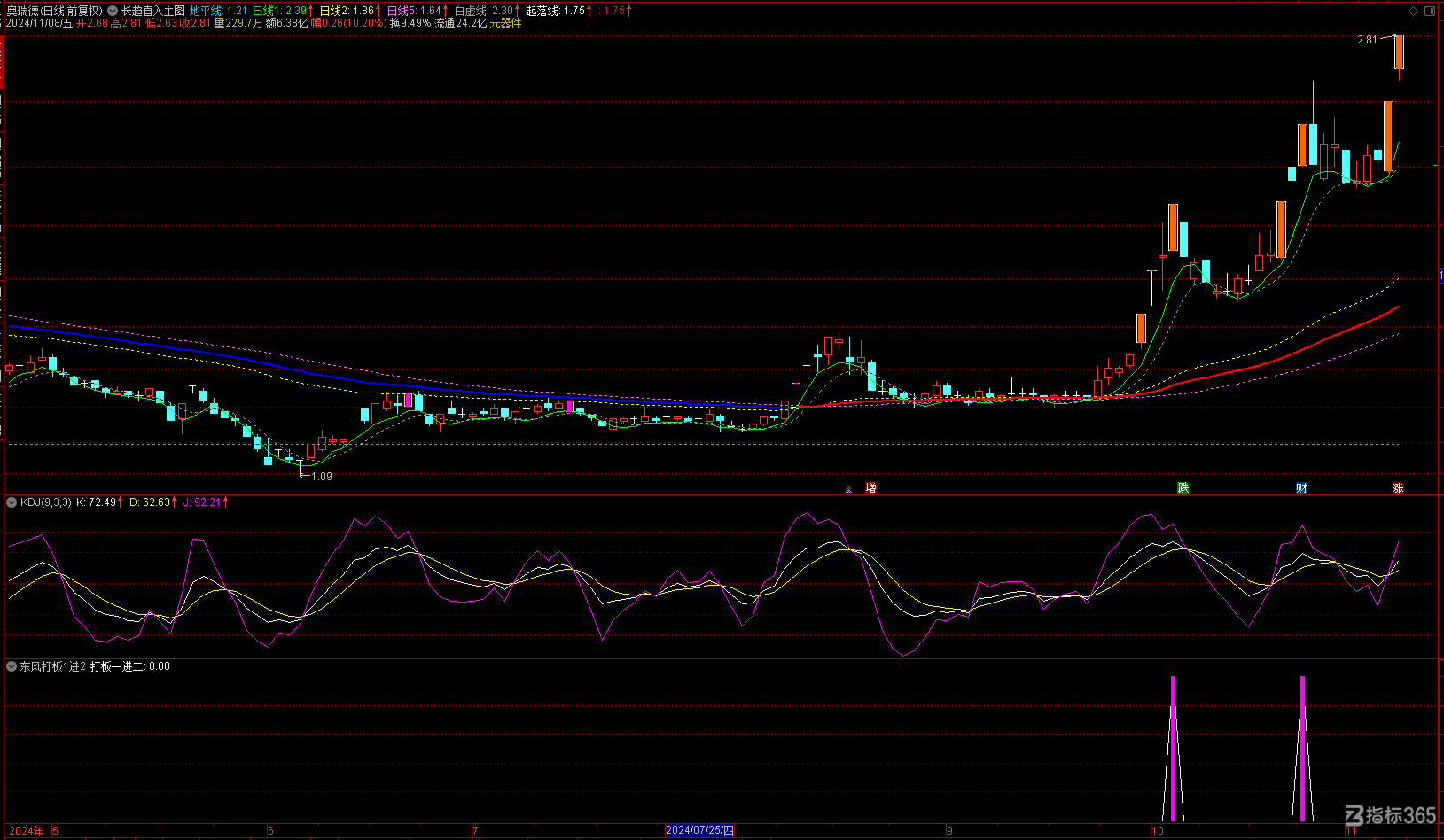Screen dimensions: 1444x840
Task: Click the diamond icon at top right
Action: pos(1413,11)
